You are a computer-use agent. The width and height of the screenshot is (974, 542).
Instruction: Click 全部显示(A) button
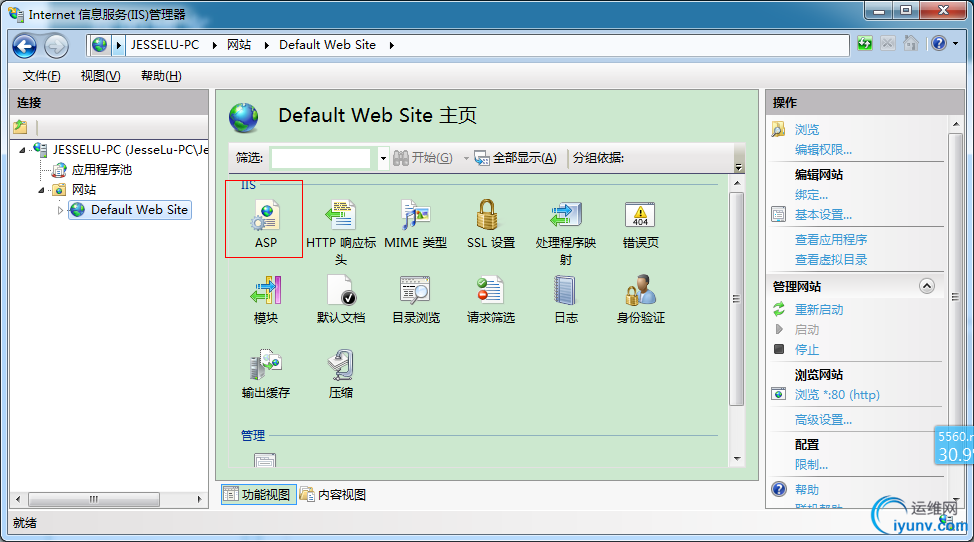pyautogui.click(x=516, y=158)
